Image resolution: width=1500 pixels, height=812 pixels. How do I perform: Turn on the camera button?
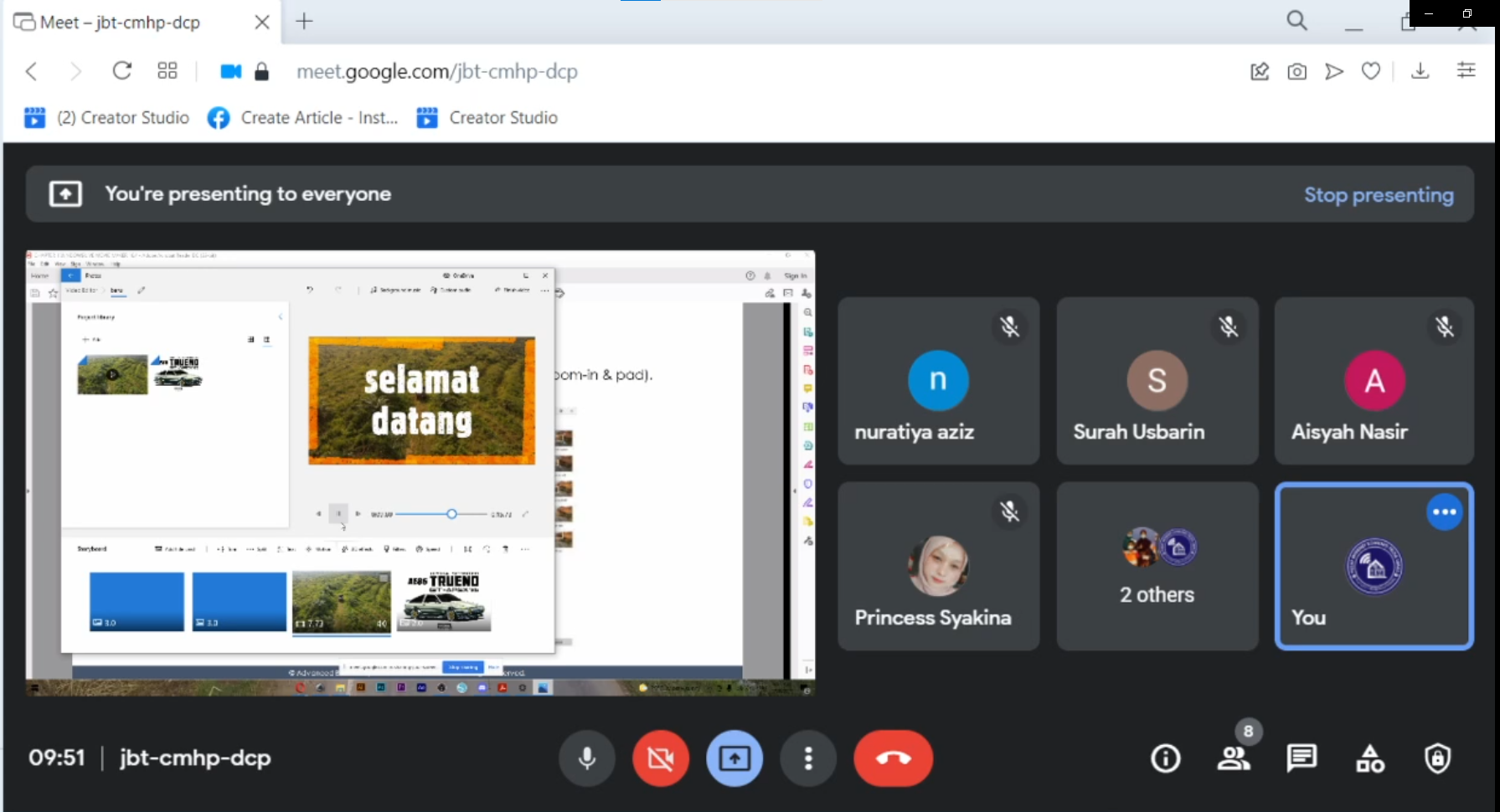pos(661,758)
